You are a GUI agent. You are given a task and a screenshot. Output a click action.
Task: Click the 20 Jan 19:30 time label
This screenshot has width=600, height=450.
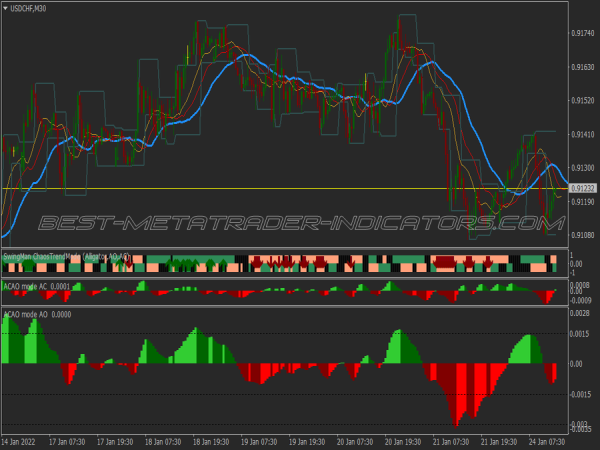(x=403, y=442)
